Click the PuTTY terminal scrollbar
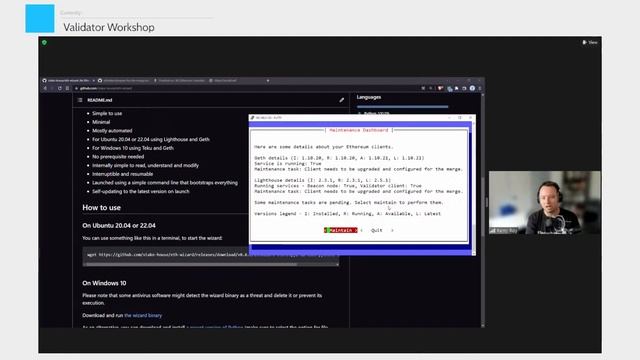640x360 pixels. (473, 188)
